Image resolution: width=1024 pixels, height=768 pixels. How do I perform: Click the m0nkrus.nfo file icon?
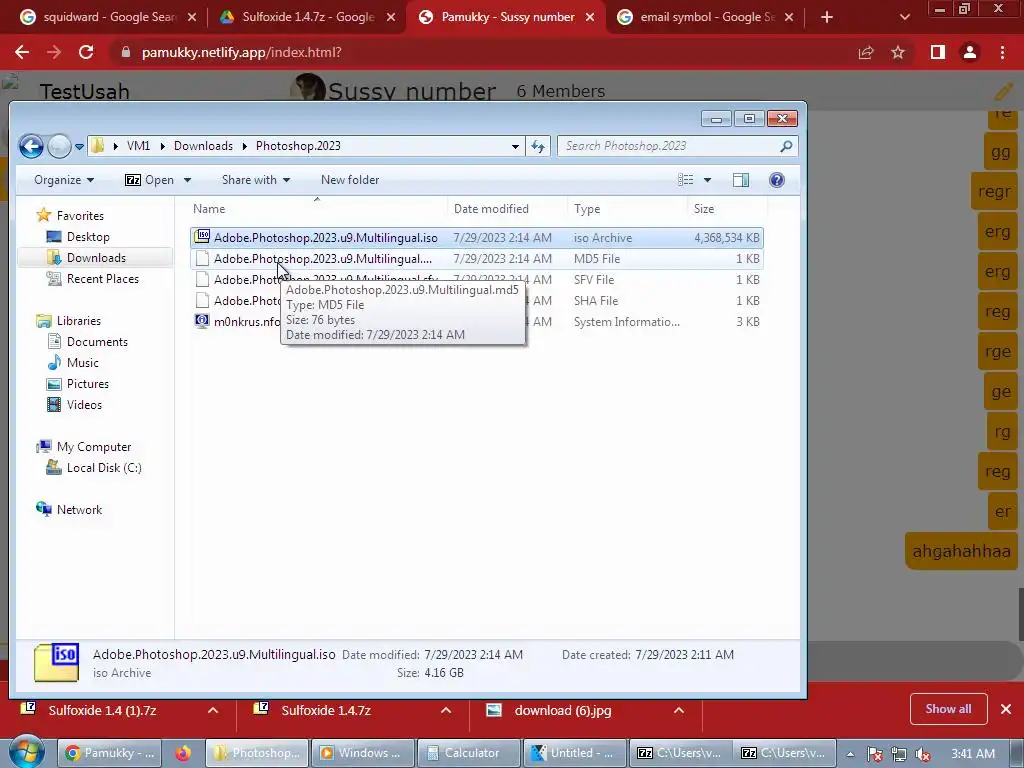tap(202, 321)
